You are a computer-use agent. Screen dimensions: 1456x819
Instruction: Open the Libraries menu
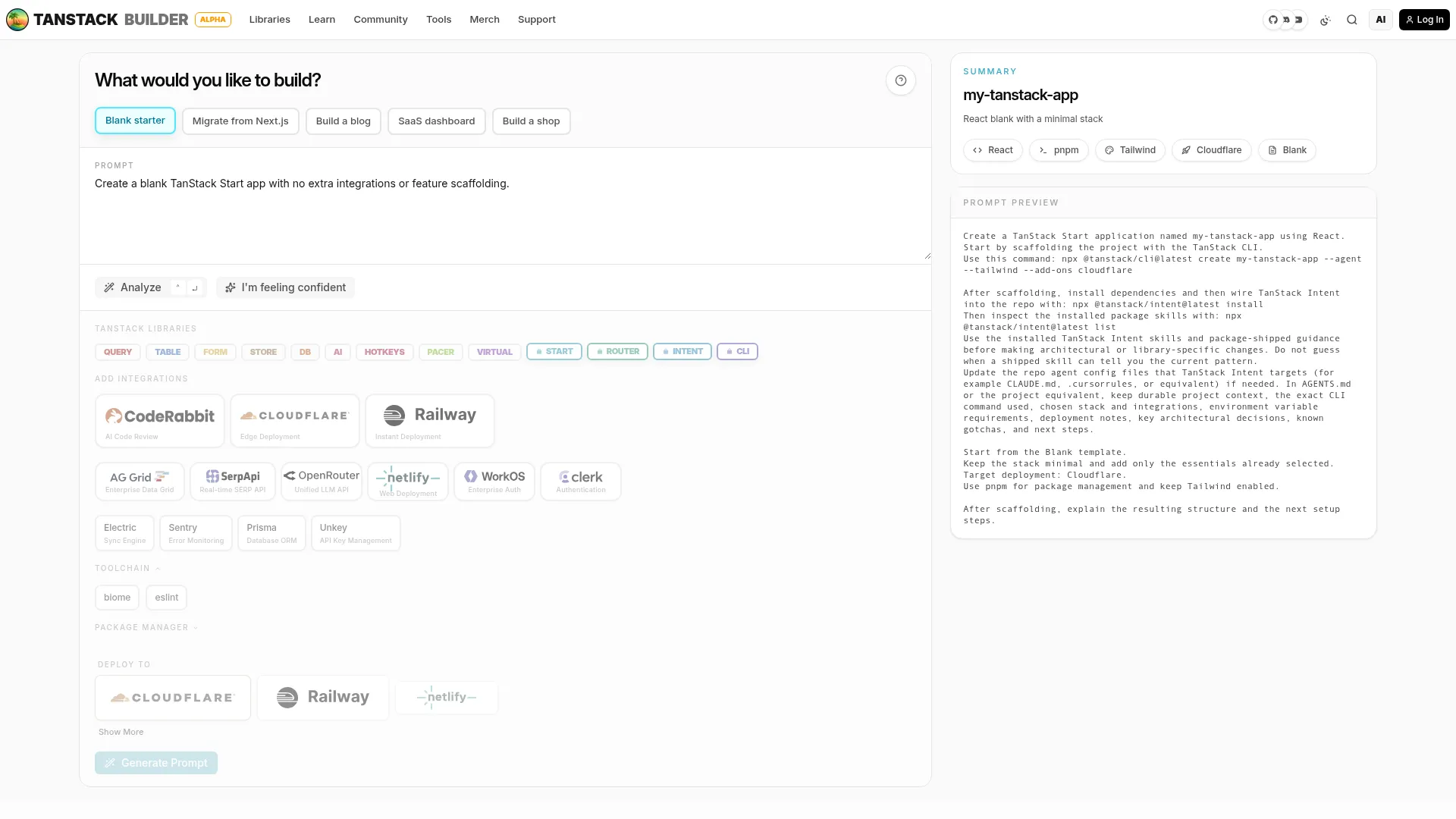(x=269, y=20)
